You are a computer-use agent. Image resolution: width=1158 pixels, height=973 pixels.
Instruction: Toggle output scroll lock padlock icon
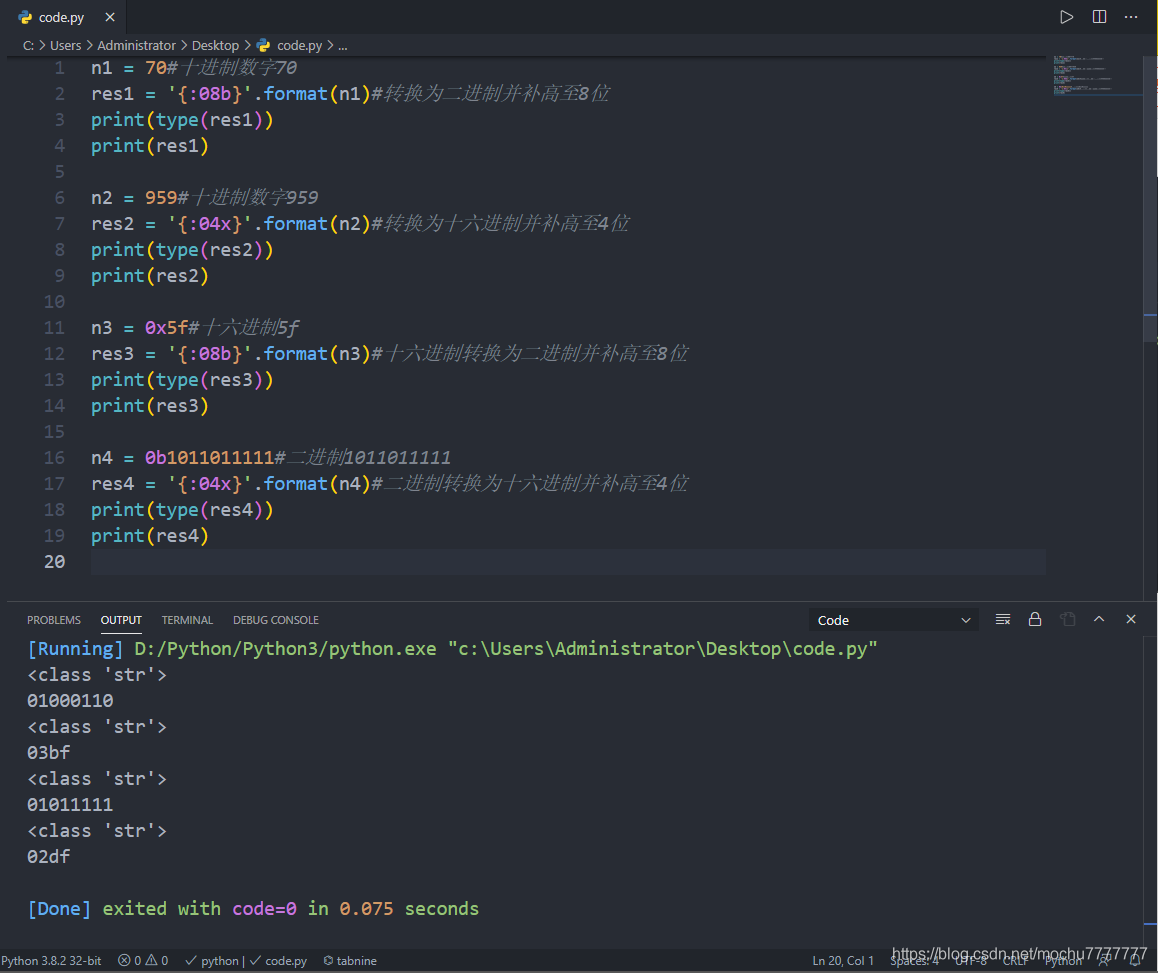click(1035, 619)
